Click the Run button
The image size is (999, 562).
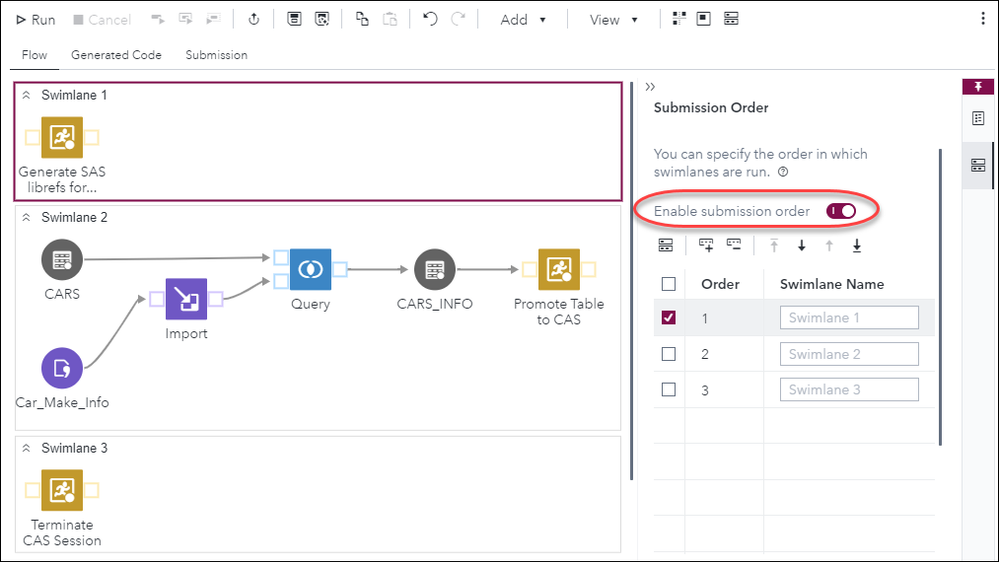(36, 20)
